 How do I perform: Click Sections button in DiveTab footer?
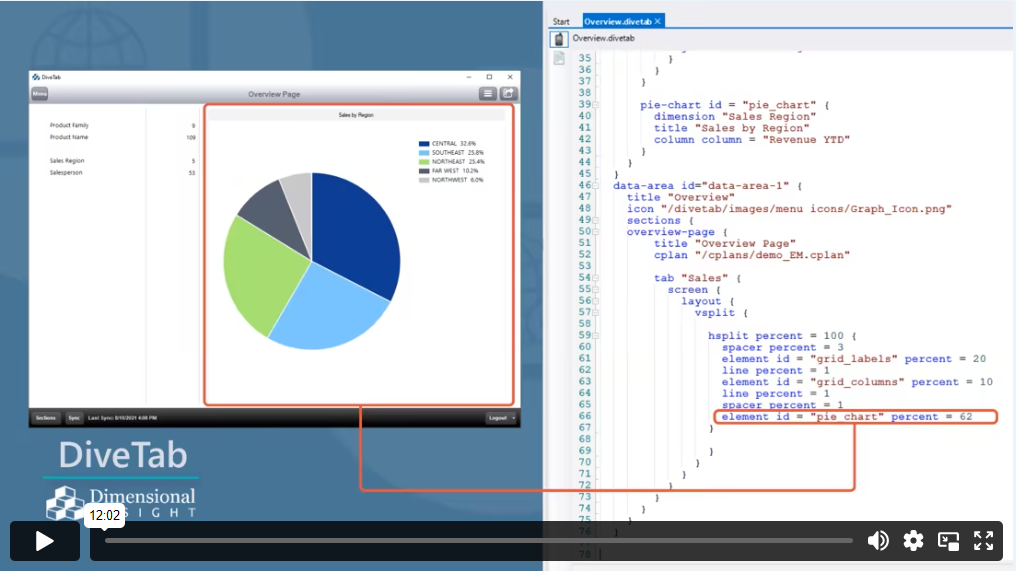pos(46,418)
